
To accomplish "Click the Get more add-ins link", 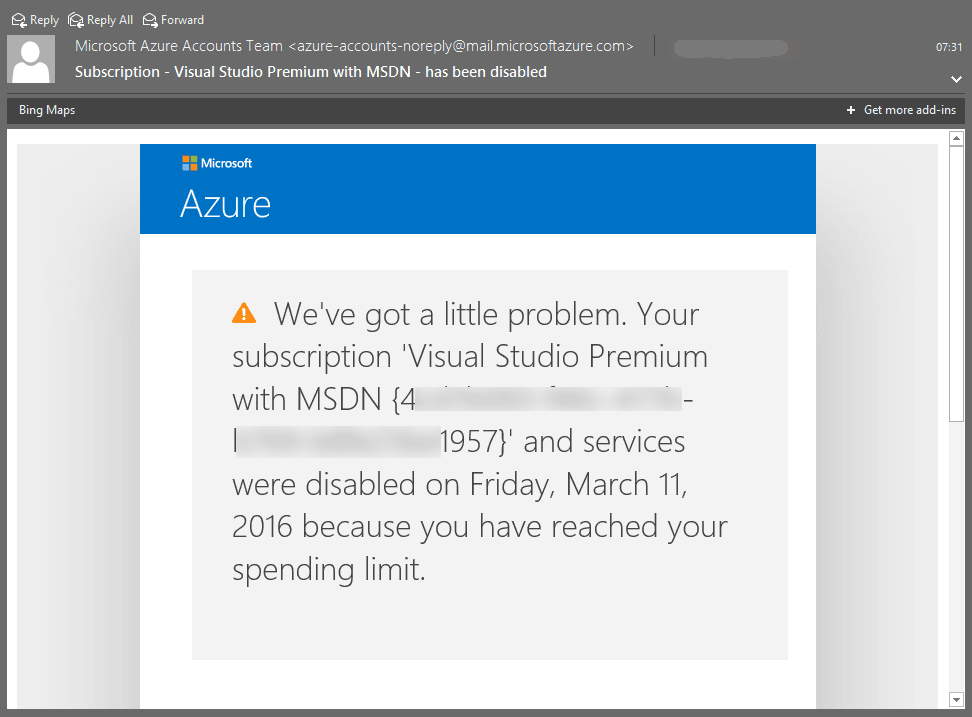I will (x=909, y=110).
